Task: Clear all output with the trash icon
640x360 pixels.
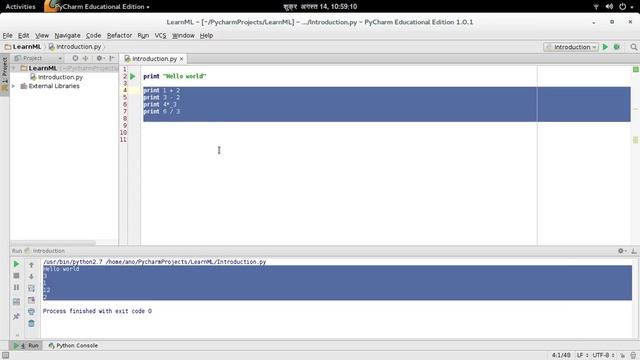Action: [31, 324]
